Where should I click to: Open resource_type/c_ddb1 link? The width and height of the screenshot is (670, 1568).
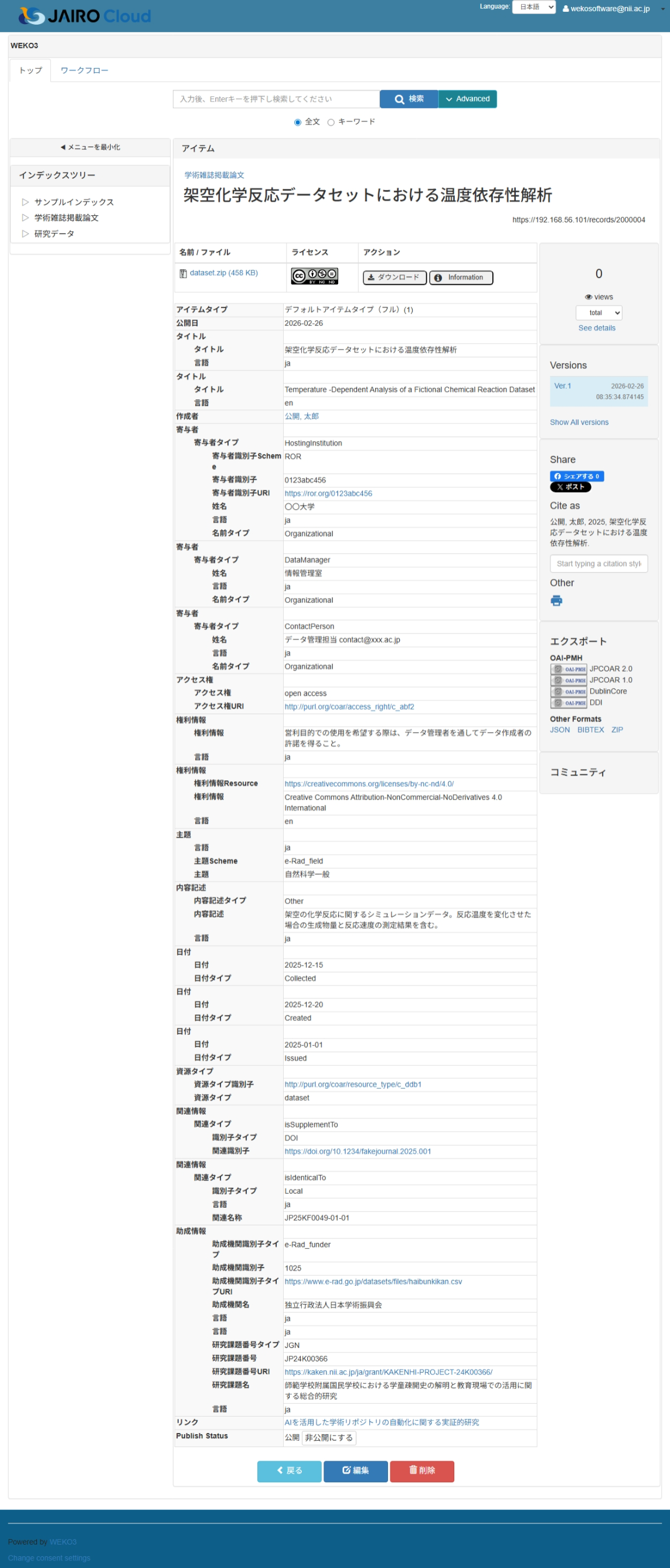(353, 1085)
